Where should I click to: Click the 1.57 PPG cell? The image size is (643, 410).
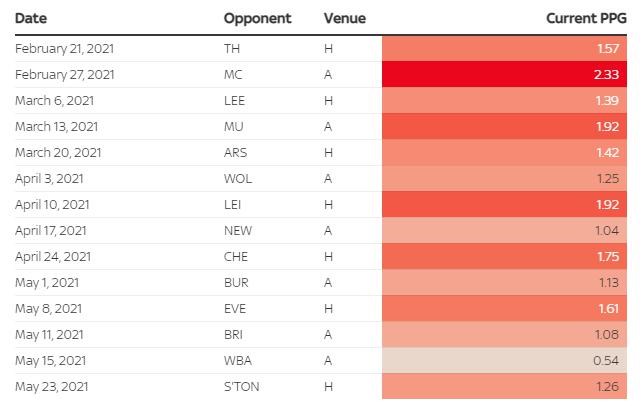504,48
